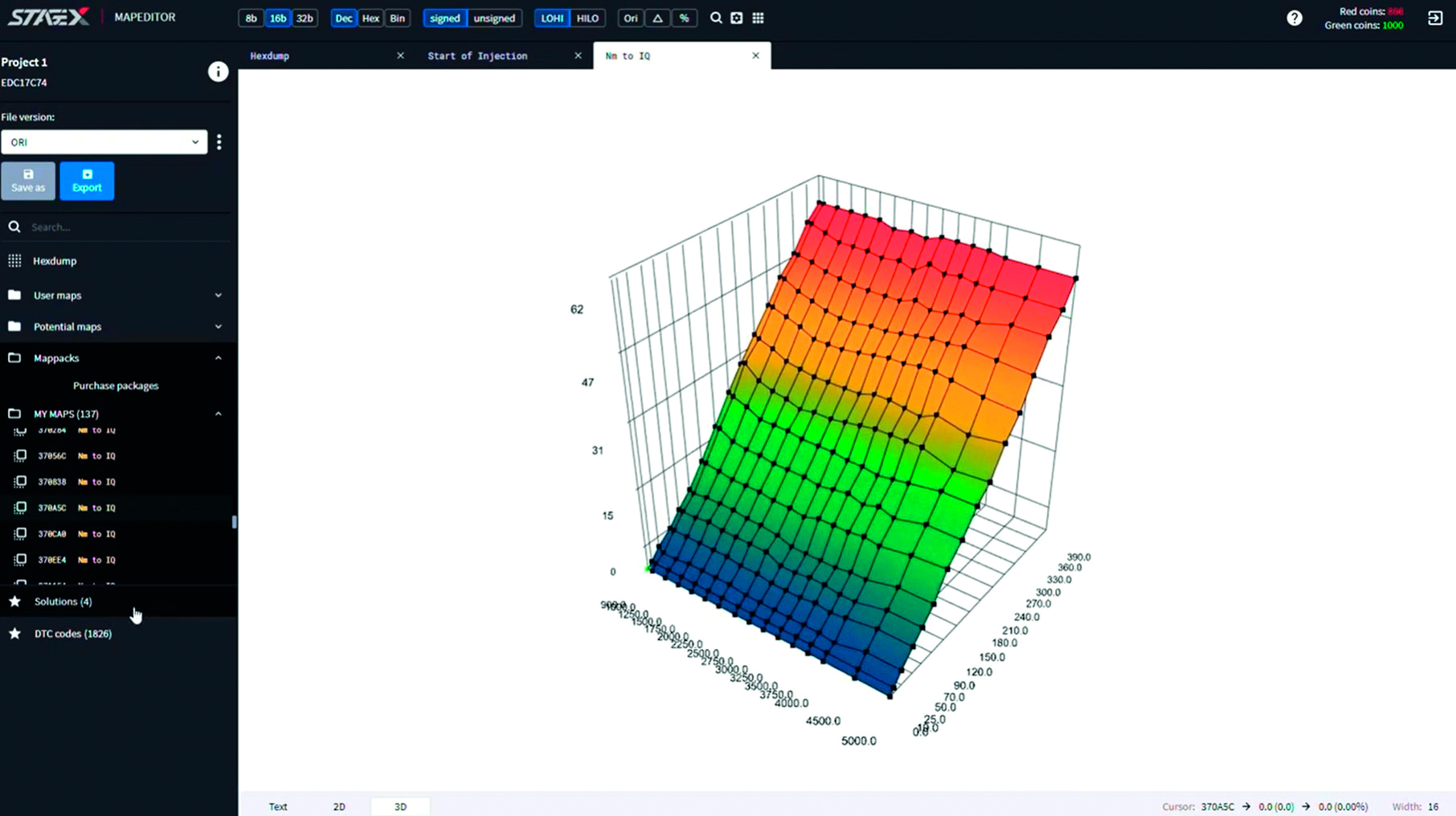Viewport: 1456px width, 816px height.
Task: Click the Green coins: 1000 balance
Action: point(1364,26)
